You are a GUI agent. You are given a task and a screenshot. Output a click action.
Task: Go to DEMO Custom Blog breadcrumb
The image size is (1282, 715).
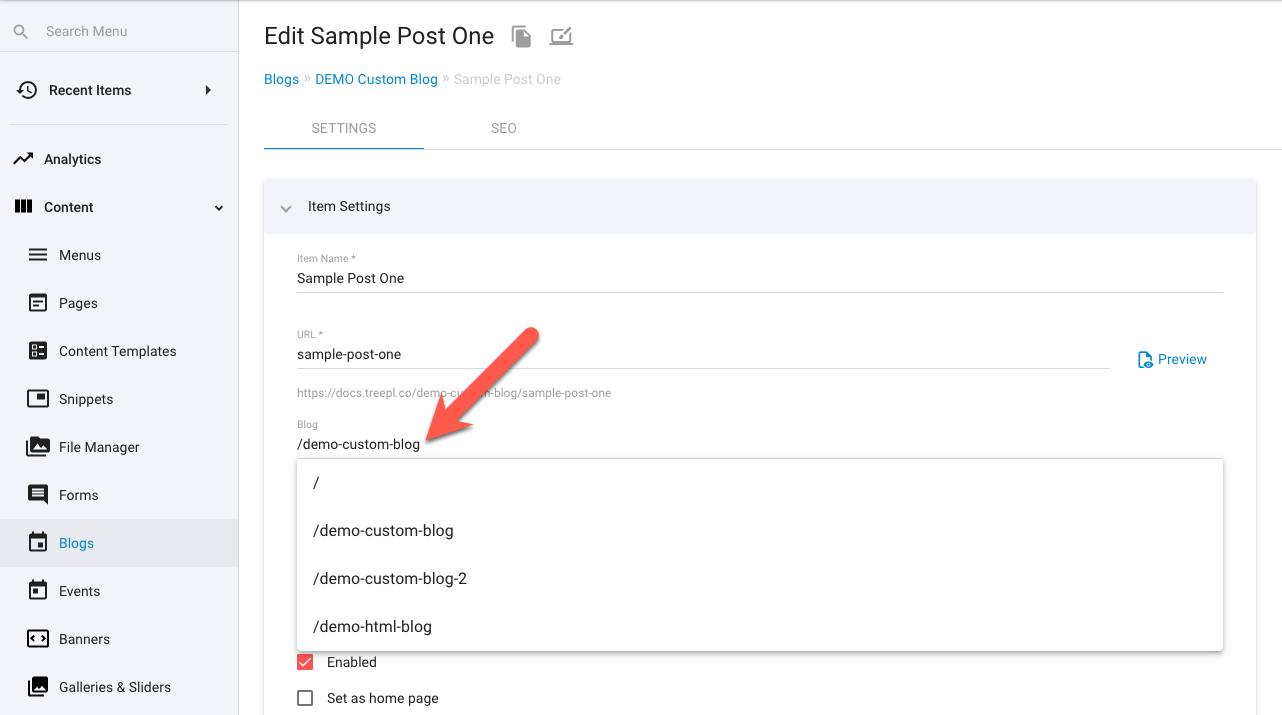[376, 79]
